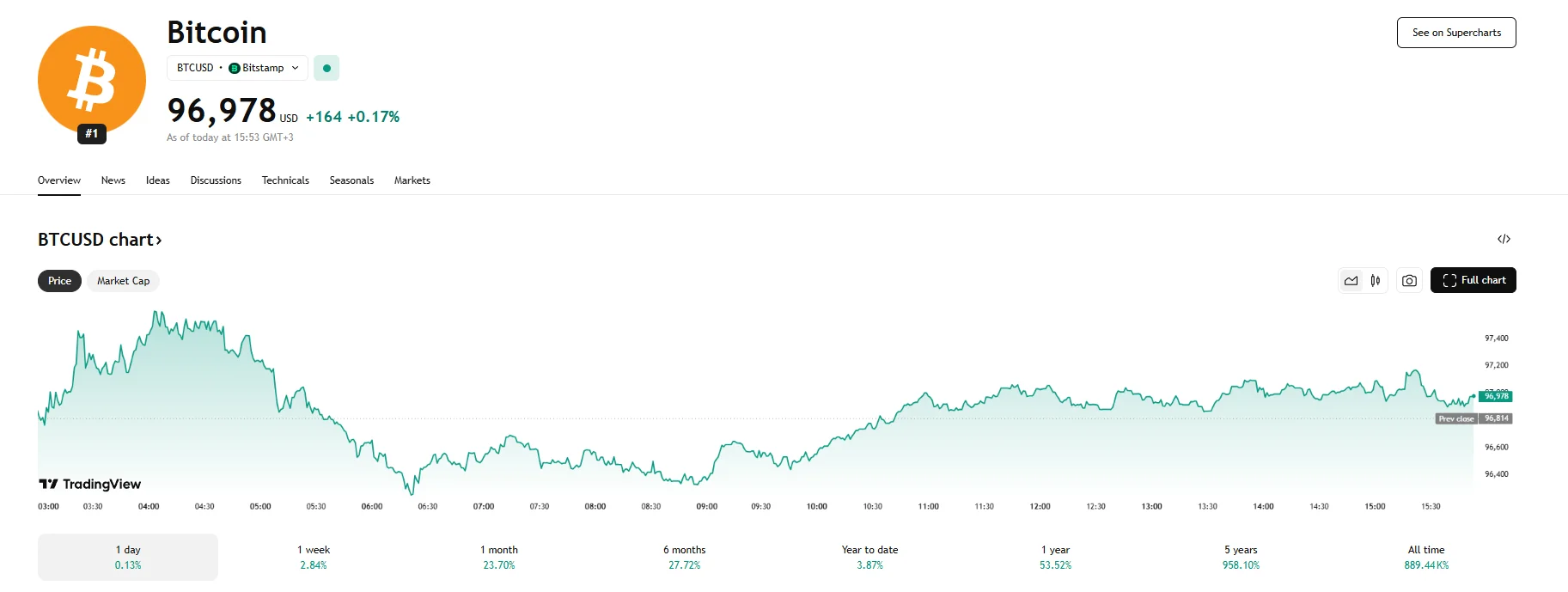
Task: Toggle the chart to Market Cap view
Action: [123, 281]
